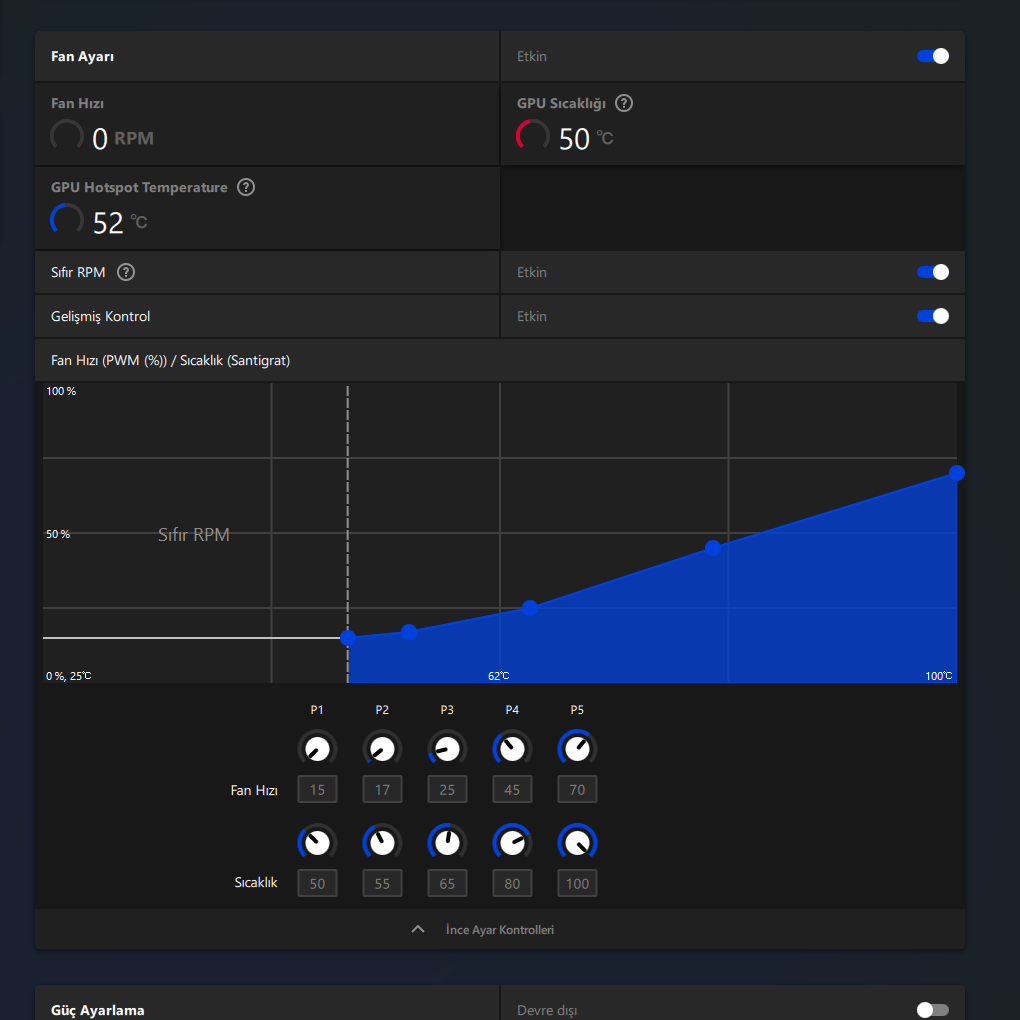Enable the Güç Ayarlama switch
The height and width of the screenshot is (1020, 1020).
932,1010
